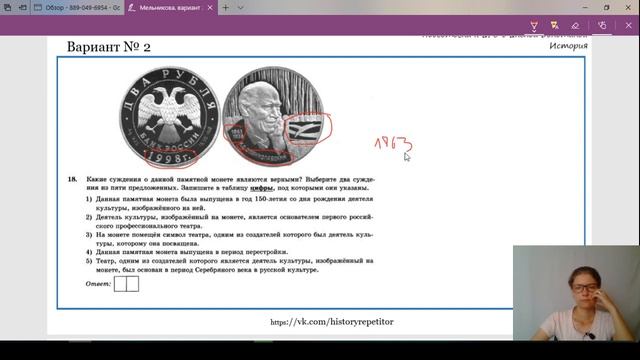640x360 pixels.
Task: Click the second answer box
Action: pos(133,284)
